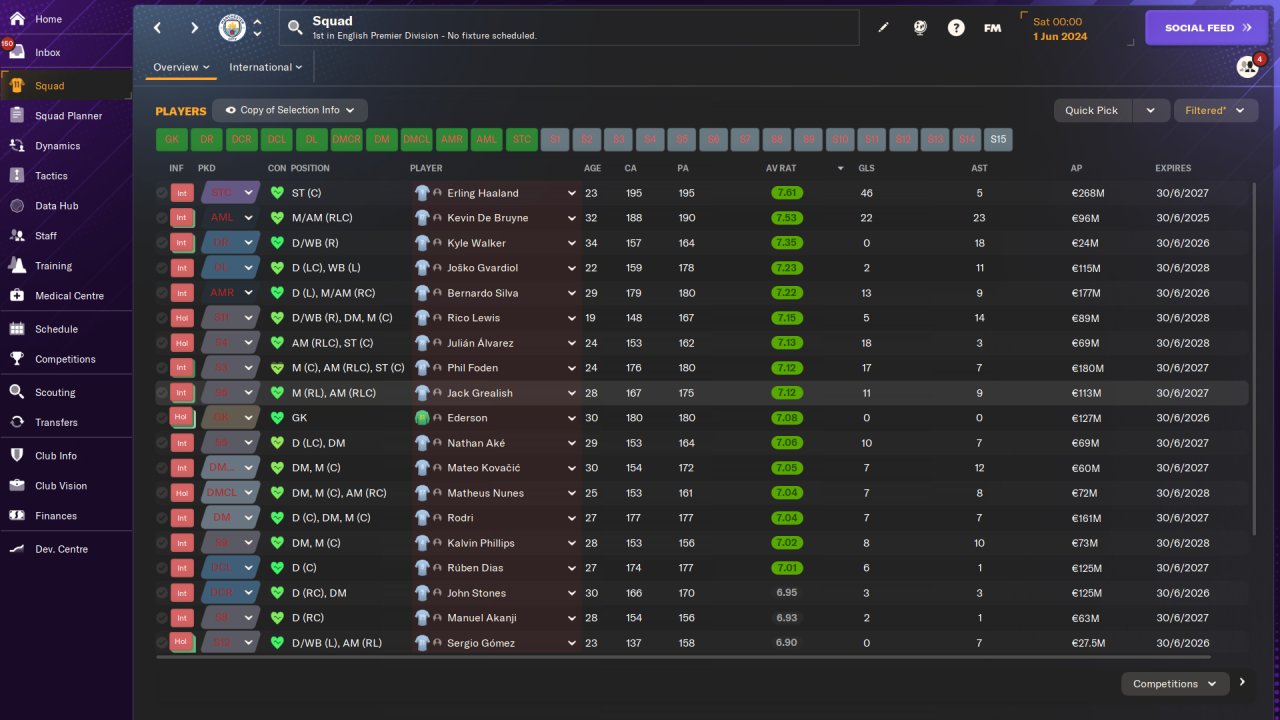
Task: Open the AML picked-position dropdown for De Bruyne
Action: pyautogui.click(x=231, y=218)
